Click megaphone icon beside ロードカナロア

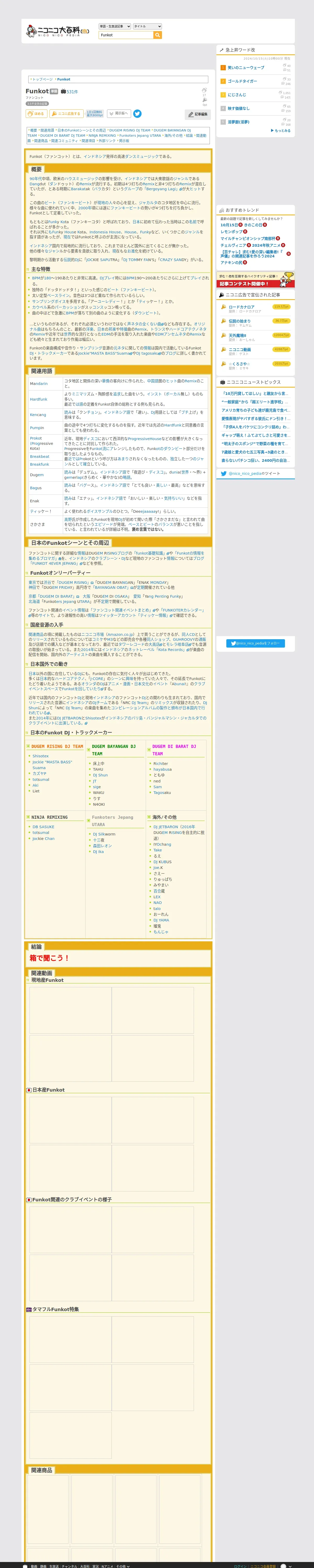pos(224,307)
